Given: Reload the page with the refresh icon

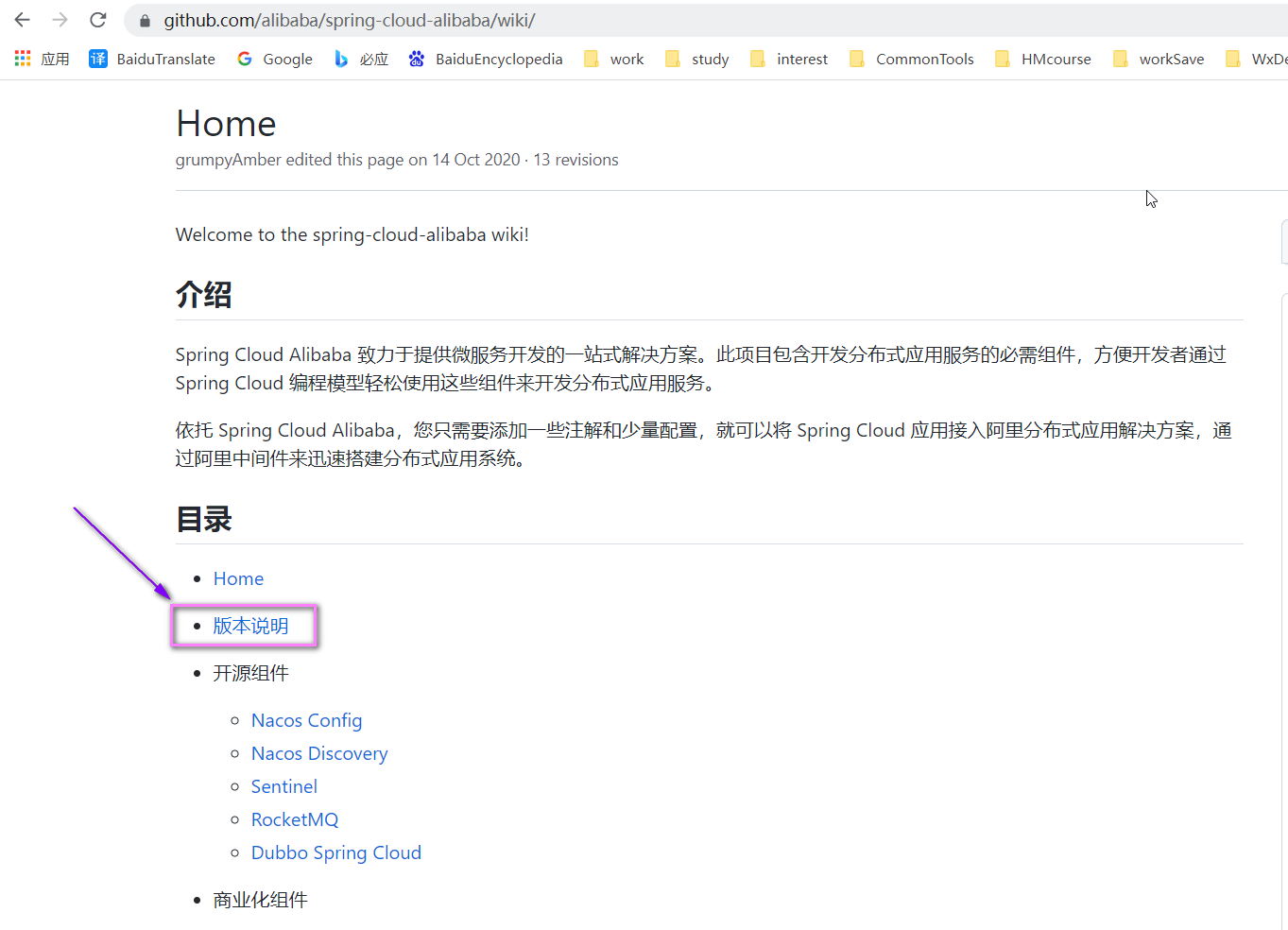Looking at the screenshot, I should [x=98, y=20].
